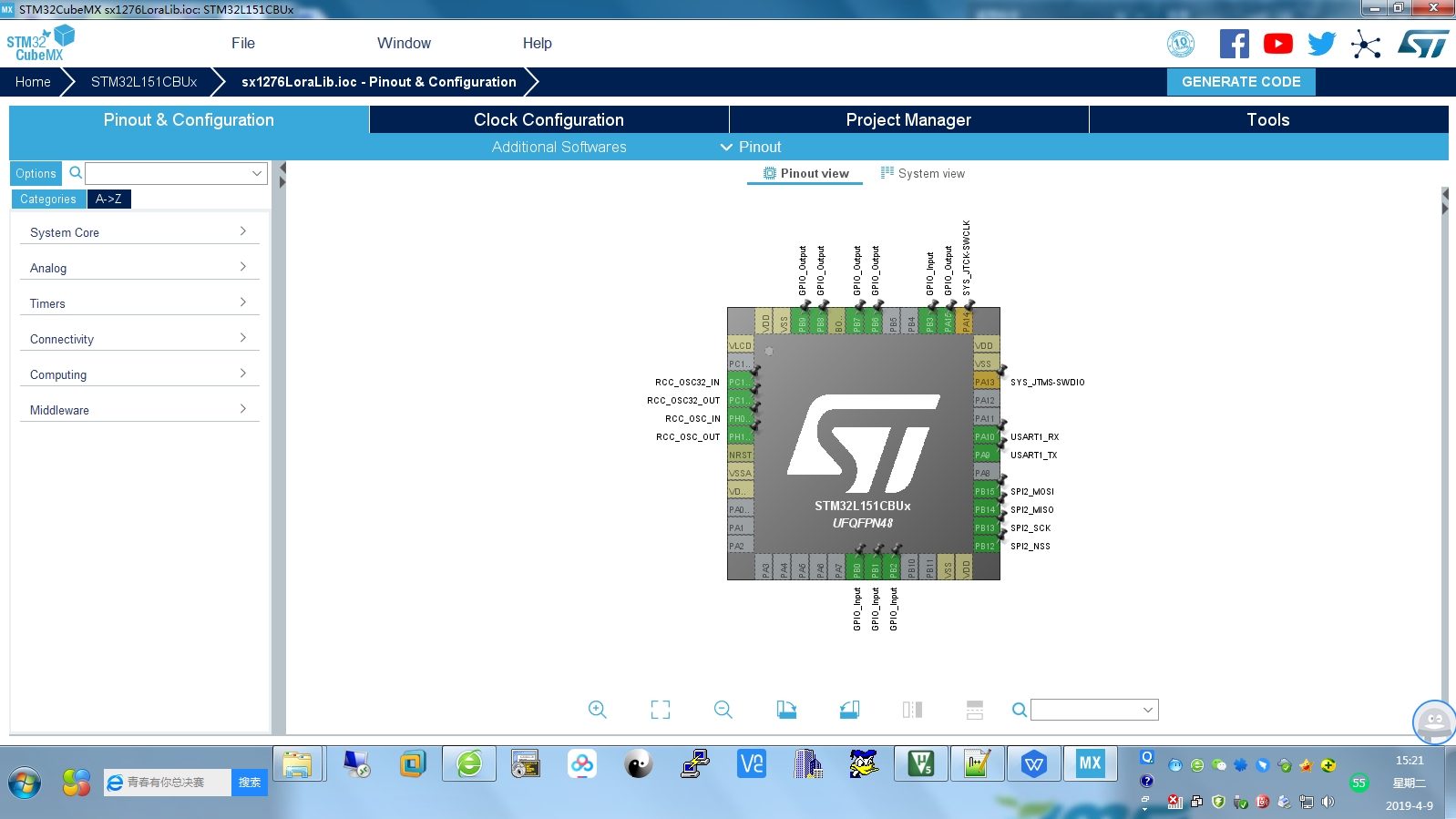This screenshot has width=1456, height=819.
Task: Click the search icon beside Options
Action: click(x=76, y=173)
